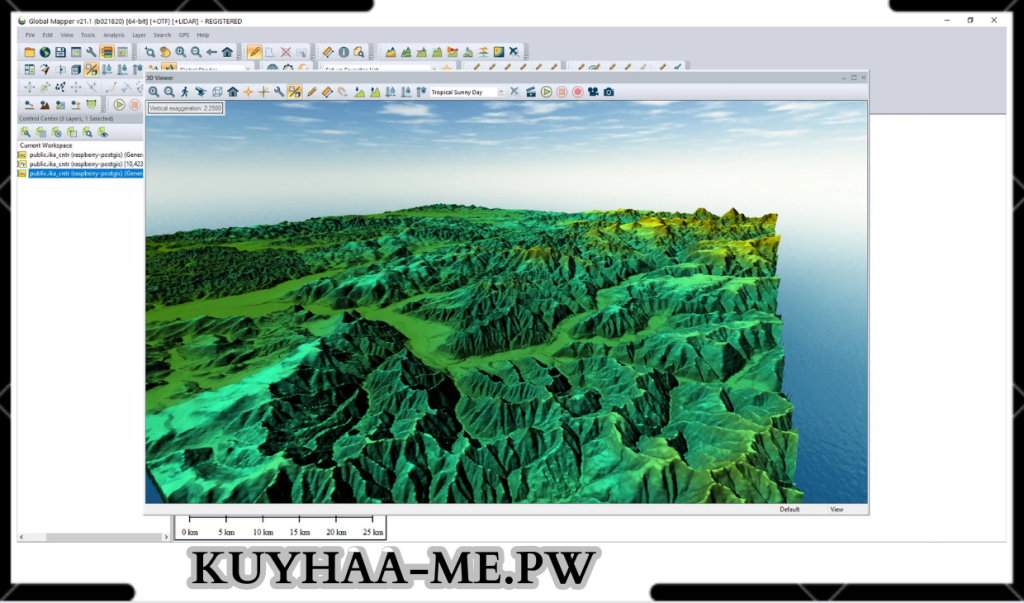This screenshot has width=1024, height=603.
Task: Click the airplane fly-through icon in main toolbar
Action: click(515, 52)
